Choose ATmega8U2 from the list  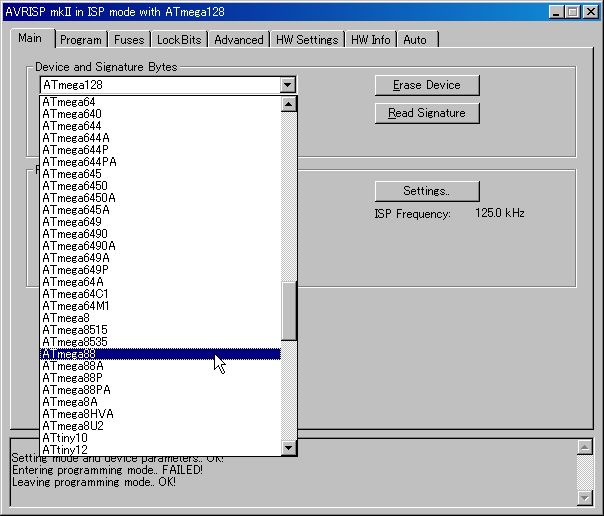click(73, 426)
